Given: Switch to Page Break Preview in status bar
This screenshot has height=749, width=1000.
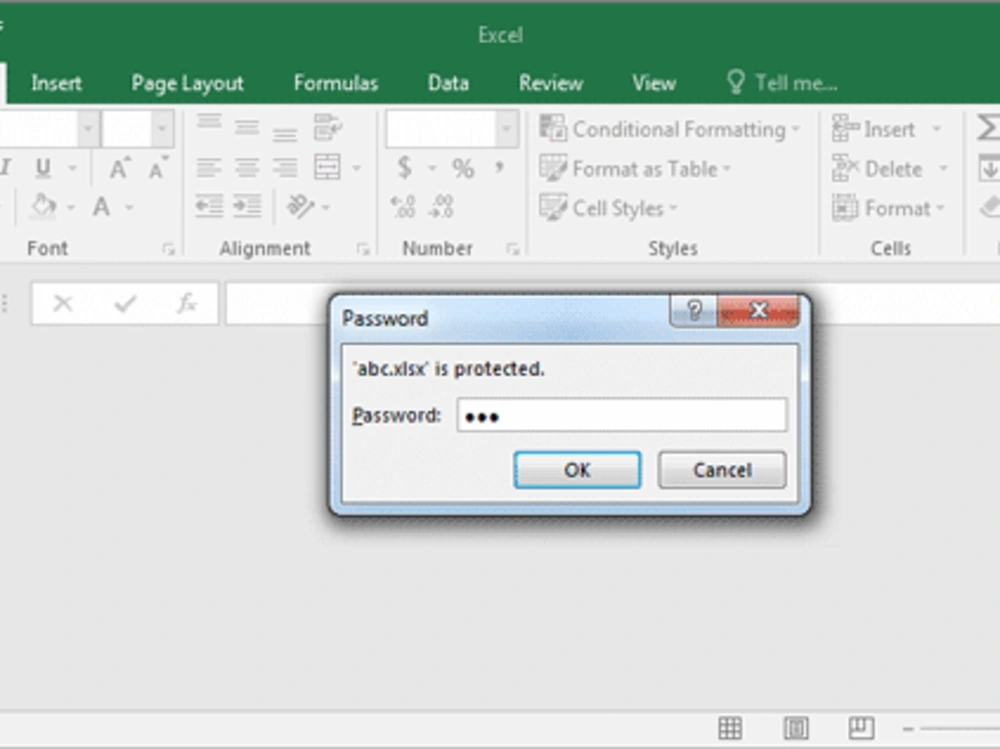Looking at the screenshot, I should click(x=861, y=728).
